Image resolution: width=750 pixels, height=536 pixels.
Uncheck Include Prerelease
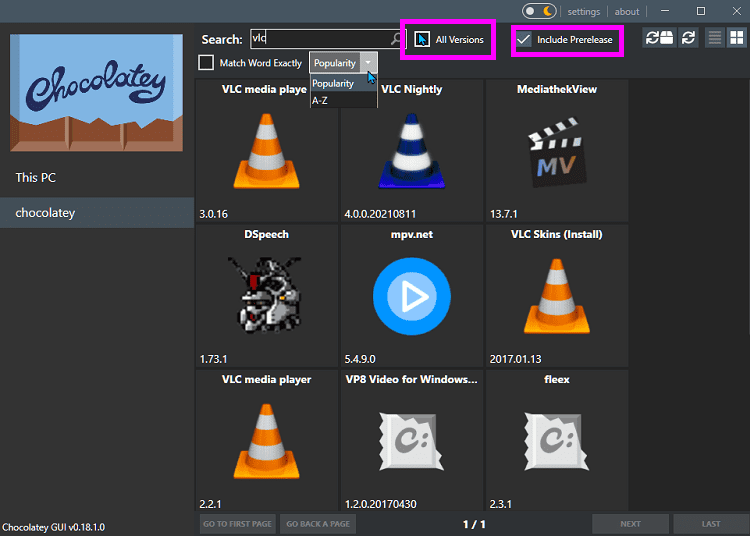tap(524, 39)
